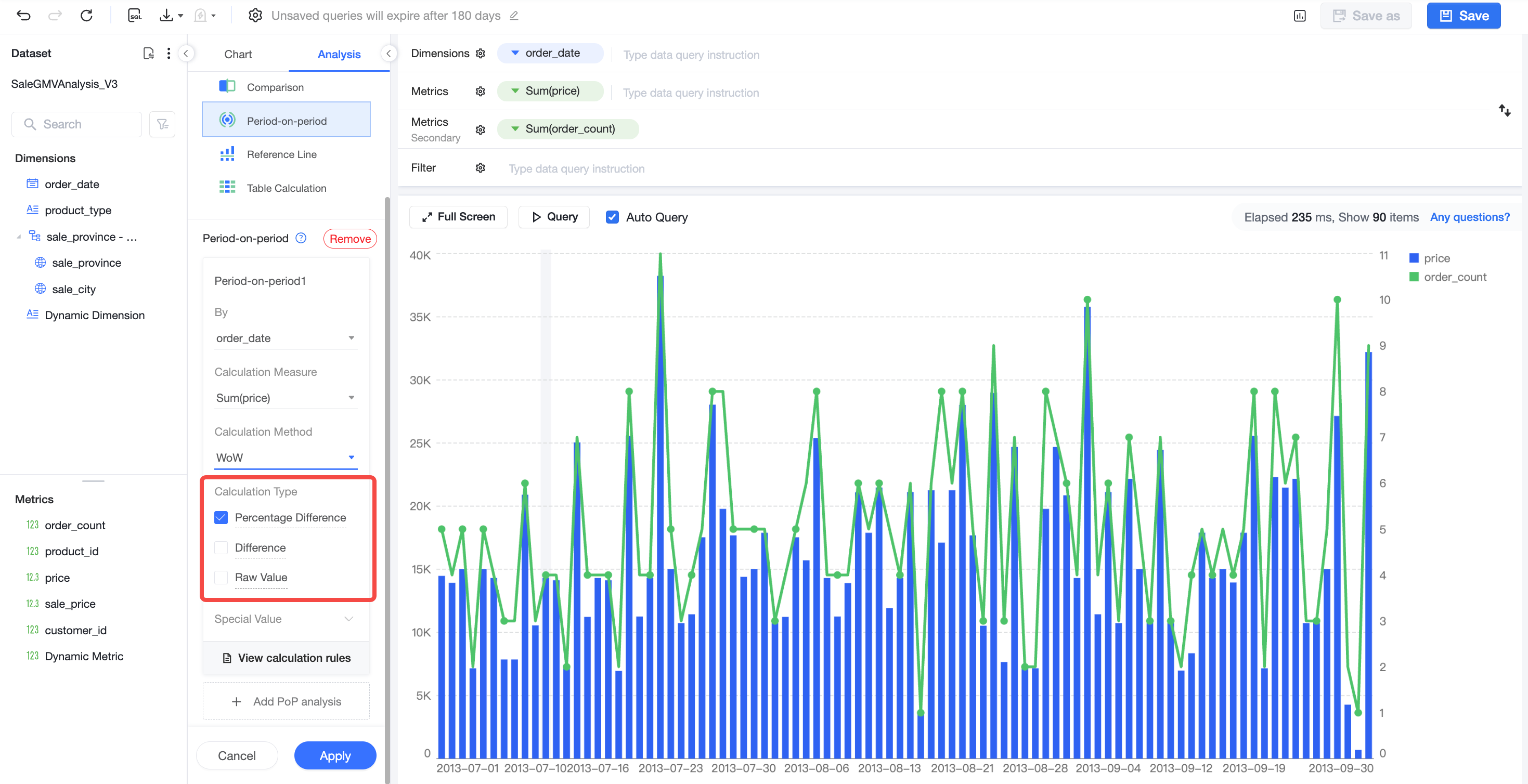Toggle the Auto Query checkbox

click(x=612, y=218)
